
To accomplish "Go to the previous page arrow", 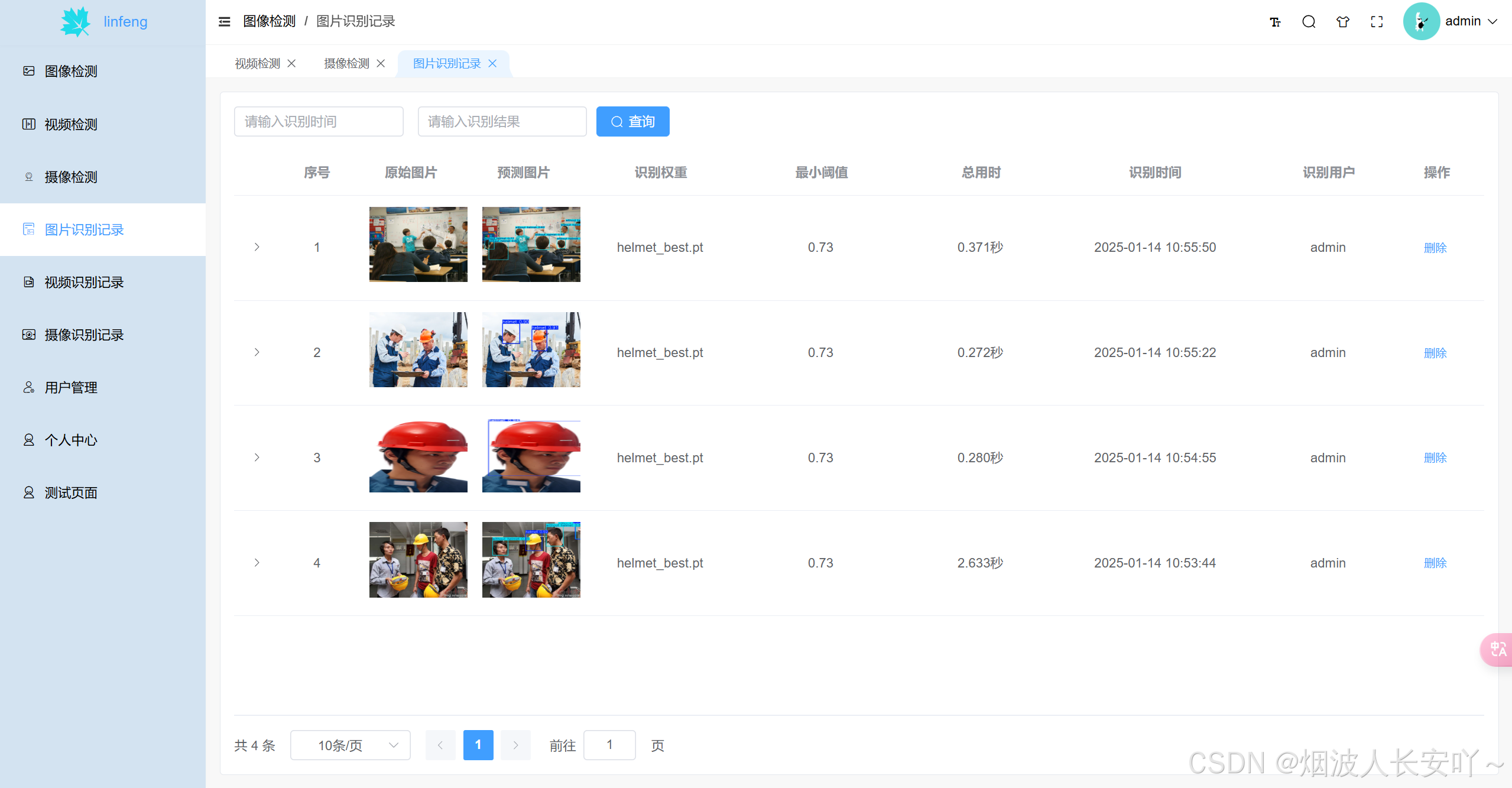I will click(440, 745).
